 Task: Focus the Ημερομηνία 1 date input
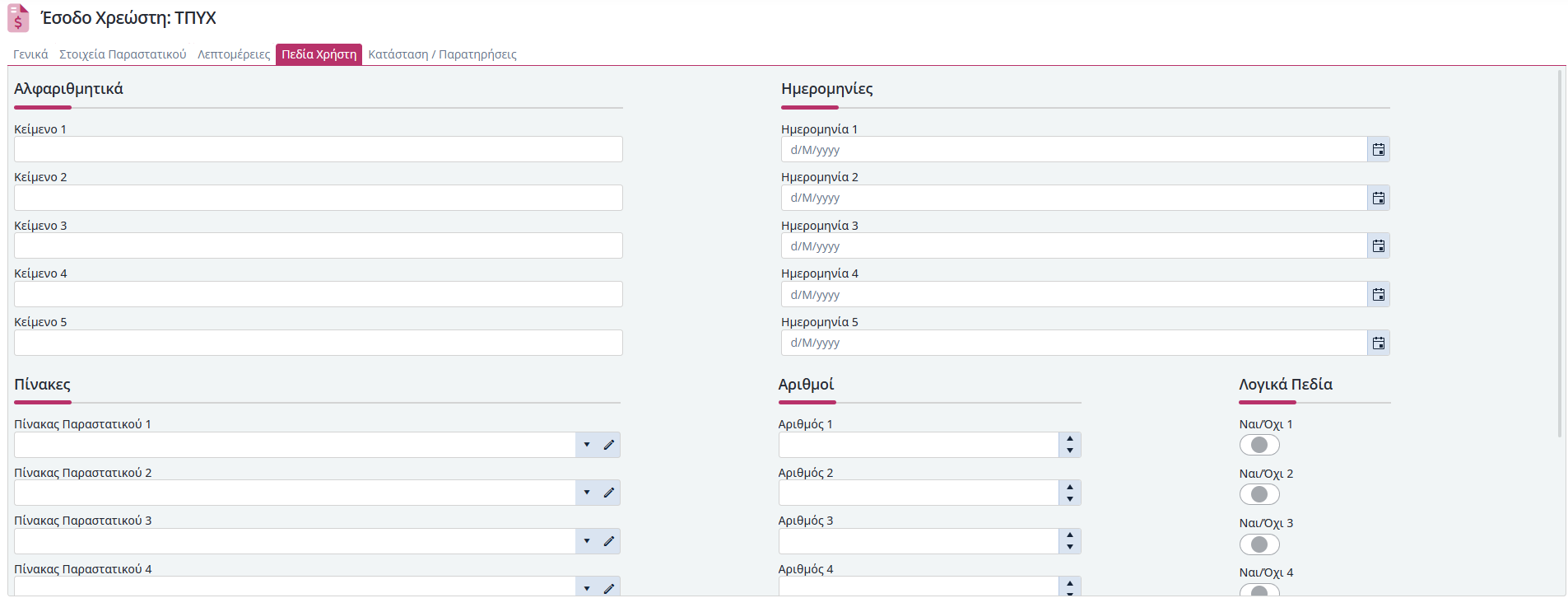tap(1074, 150)
